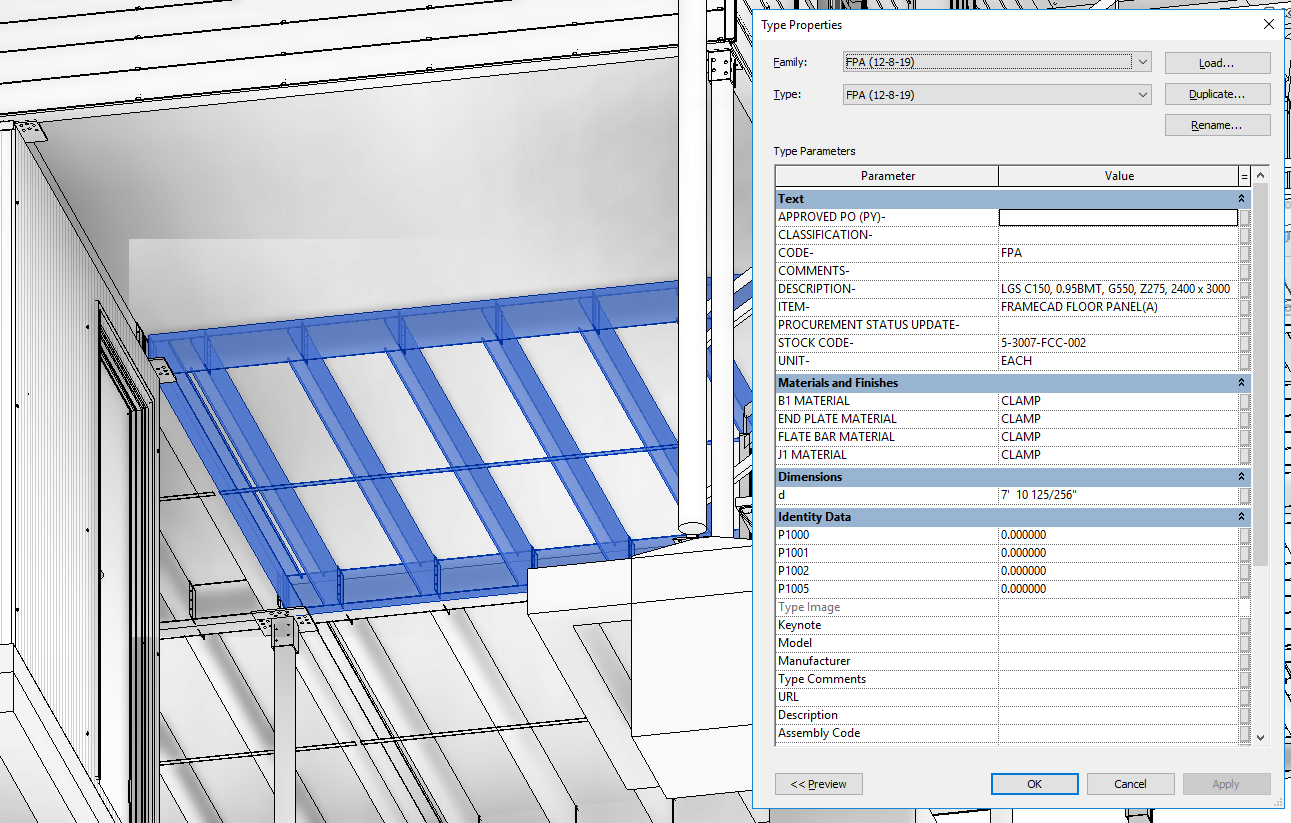Click the associate parameter button for END PLATE MATERIAL

click(1244, 418)
